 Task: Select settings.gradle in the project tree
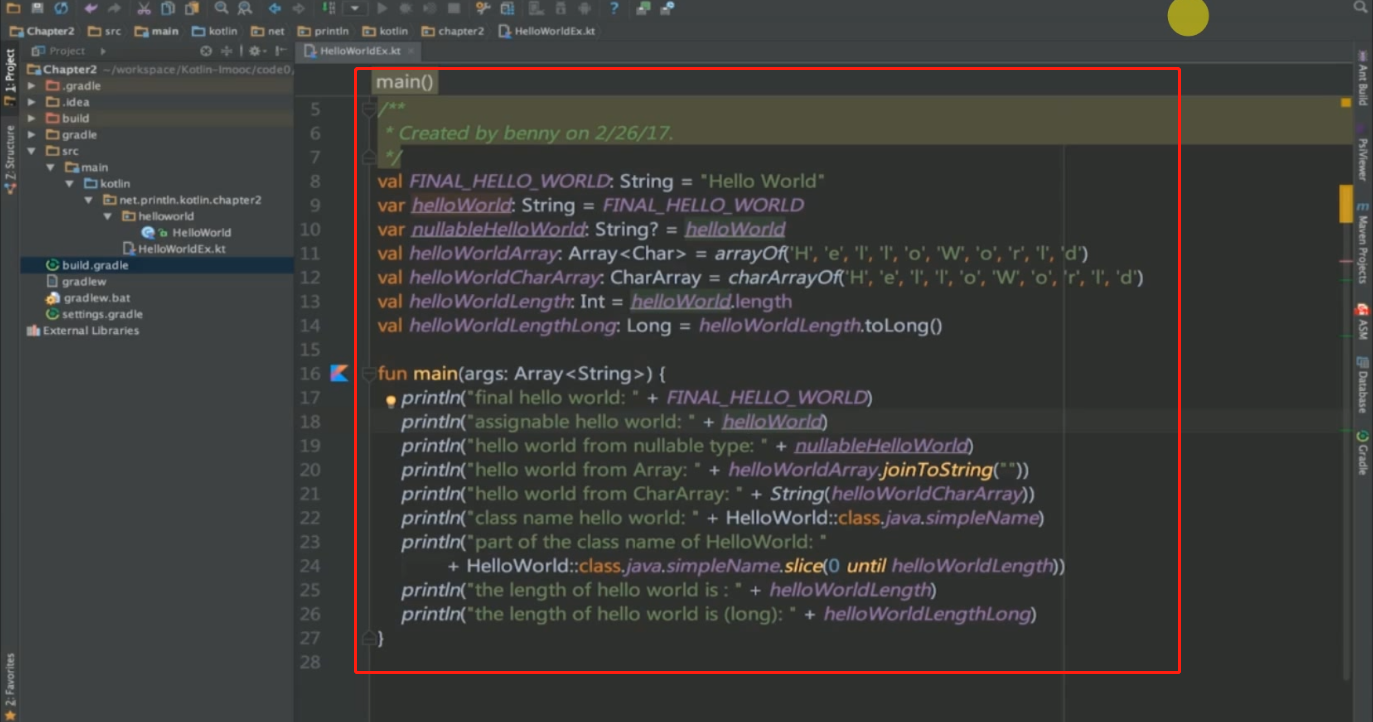point(94,314)
